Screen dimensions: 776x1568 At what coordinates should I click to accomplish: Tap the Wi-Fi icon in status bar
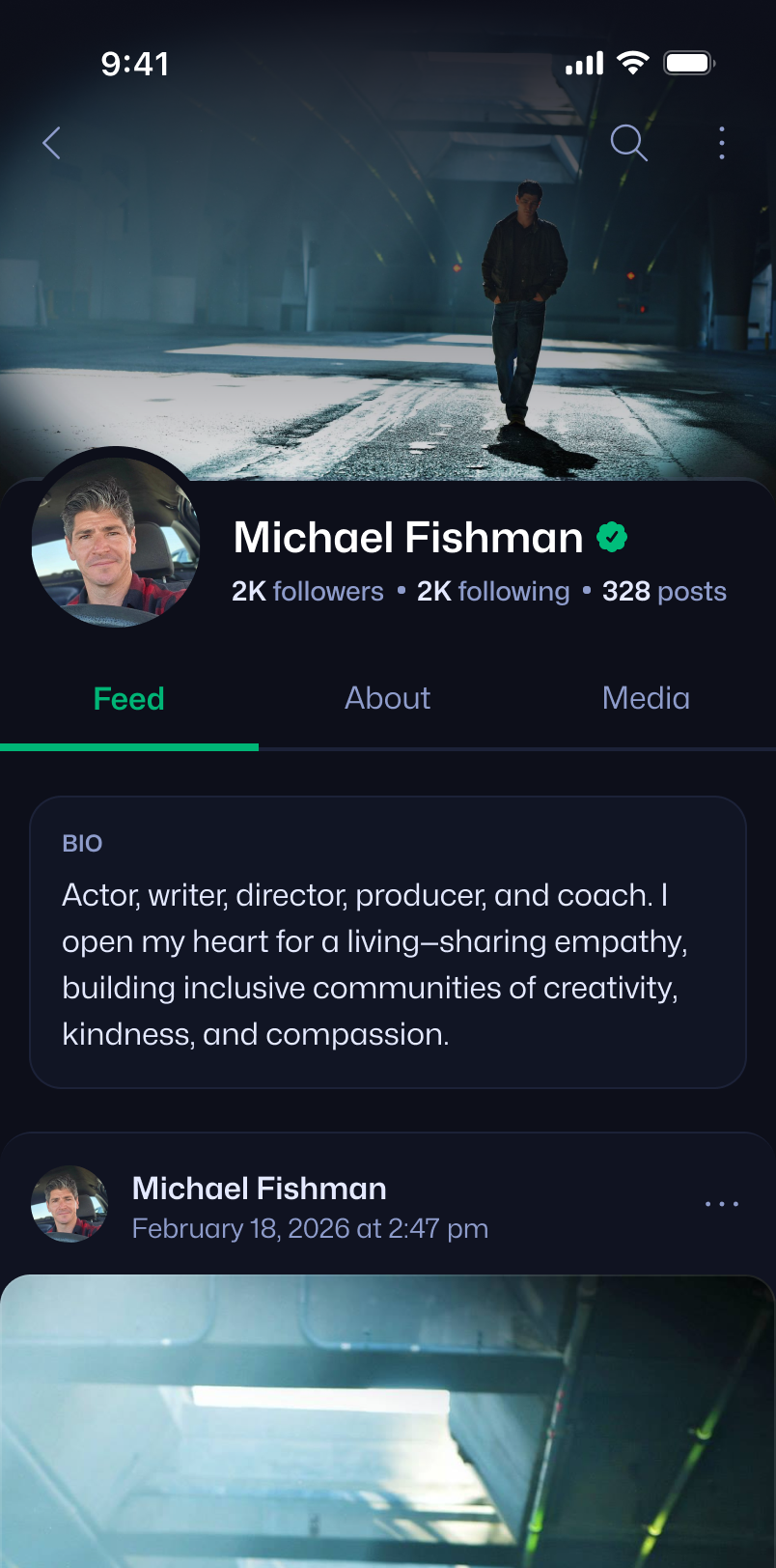[633, 64]
